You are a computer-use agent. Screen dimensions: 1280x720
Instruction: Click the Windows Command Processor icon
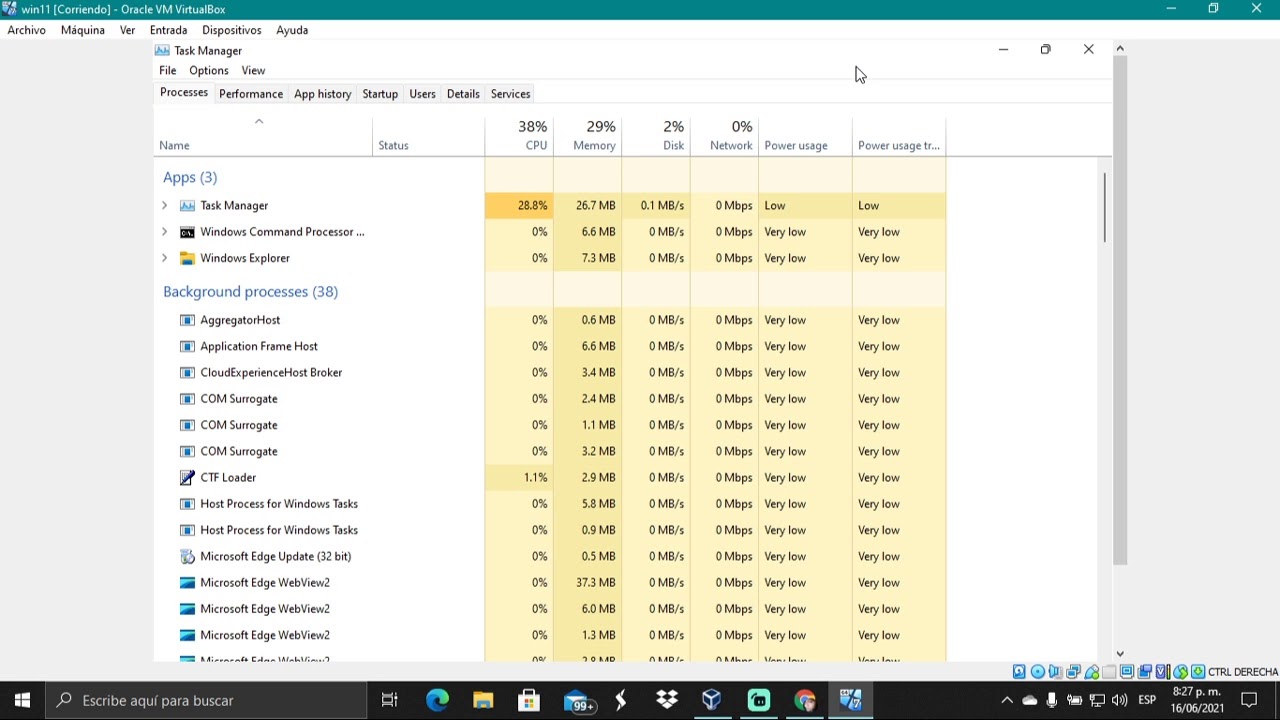tap(187, 232)
